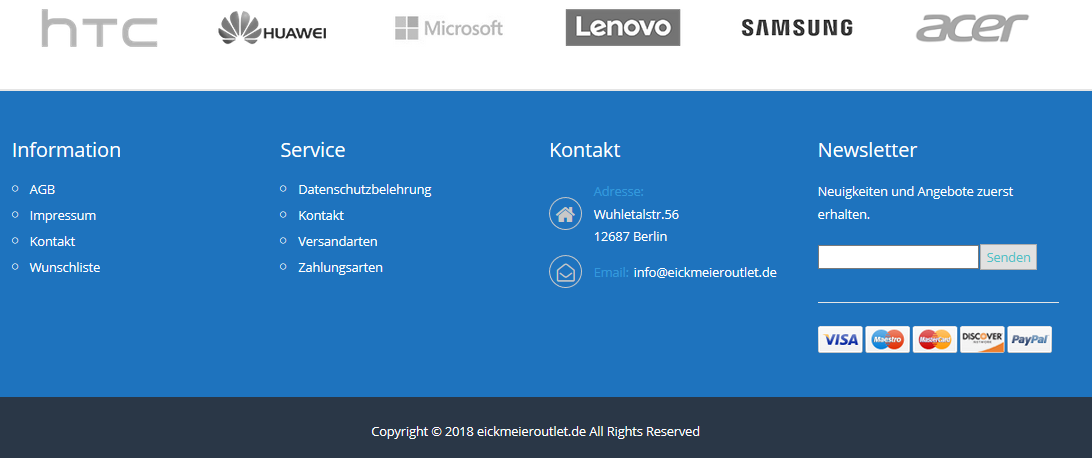Screen dimensions: 1092x458
Task: Select the Microsoft brand logo
Action: click(448, 29)
